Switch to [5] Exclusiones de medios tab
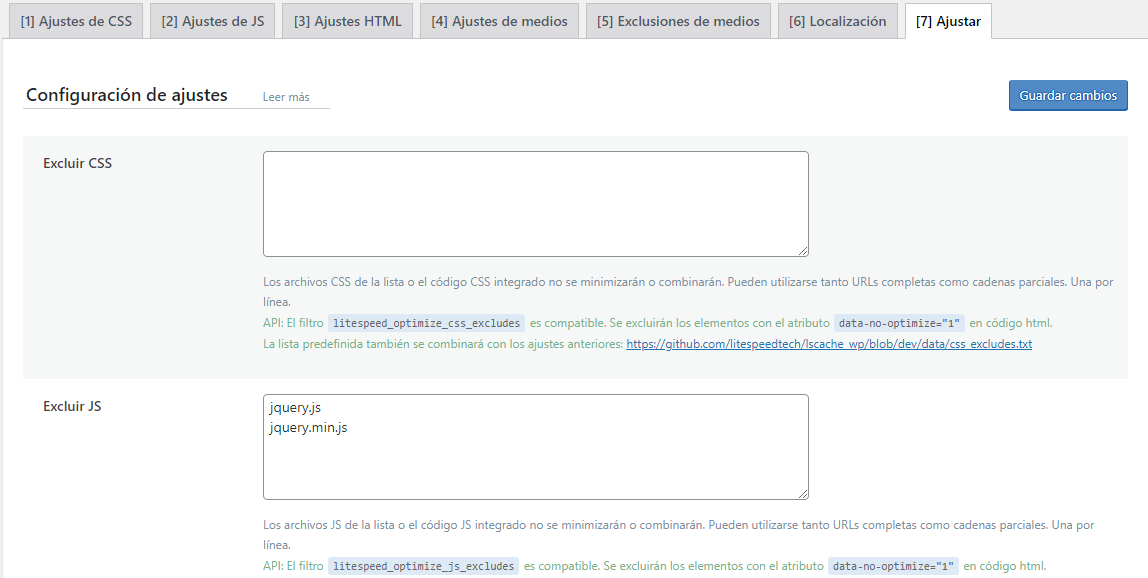Viewport: 1148px width, 578px height. tap(678, 19)
